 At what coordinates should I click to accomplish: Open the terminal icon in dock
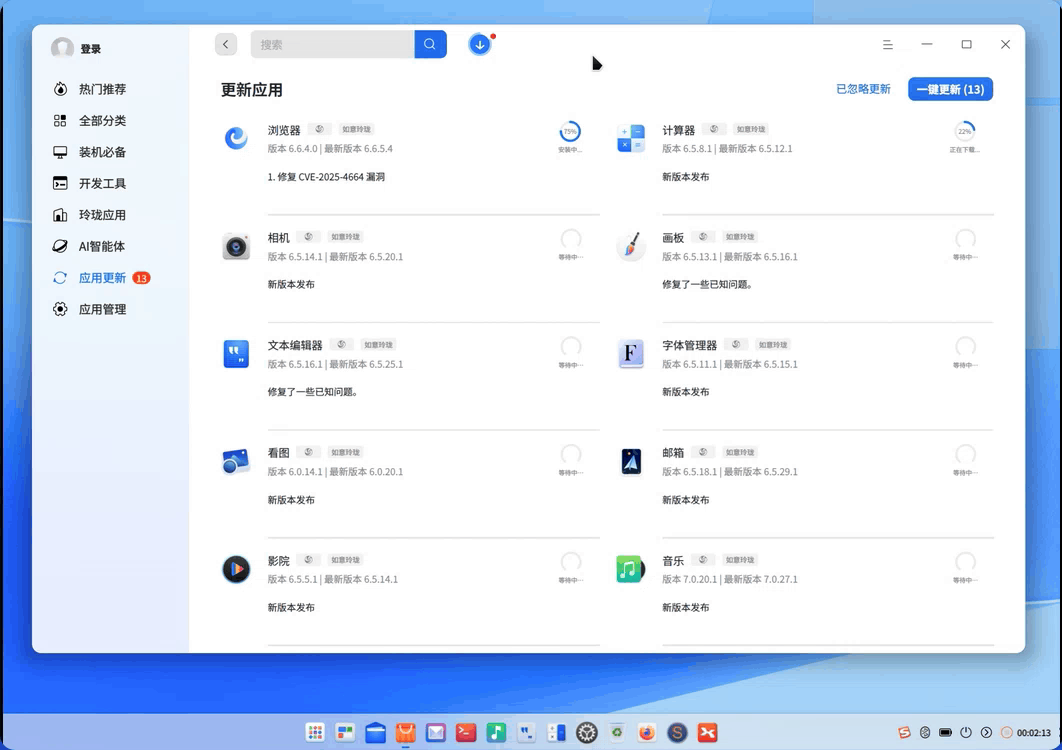coord(465,732)
